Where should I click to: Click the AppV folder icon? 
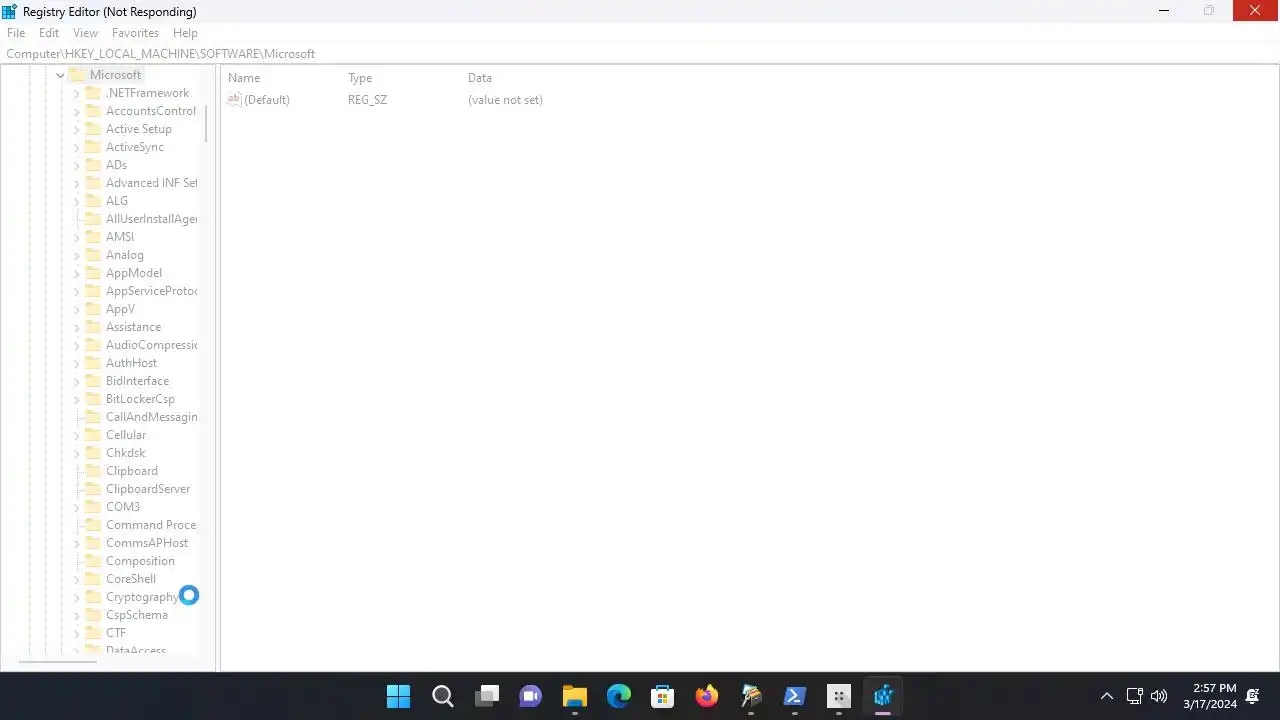93,309
